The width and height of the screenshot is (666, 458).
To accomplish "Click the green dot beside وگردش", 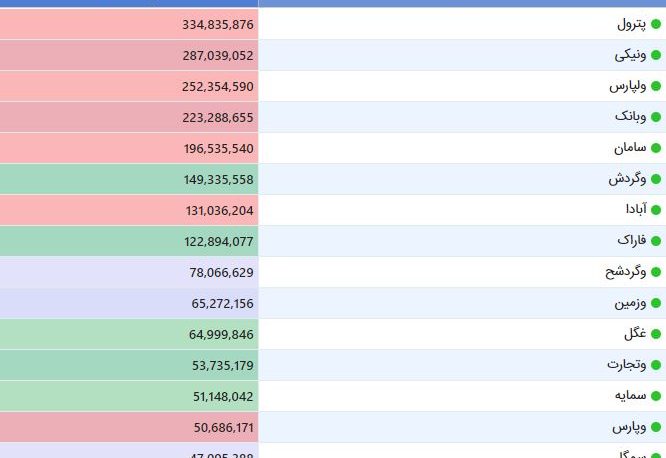I will 656,179.
